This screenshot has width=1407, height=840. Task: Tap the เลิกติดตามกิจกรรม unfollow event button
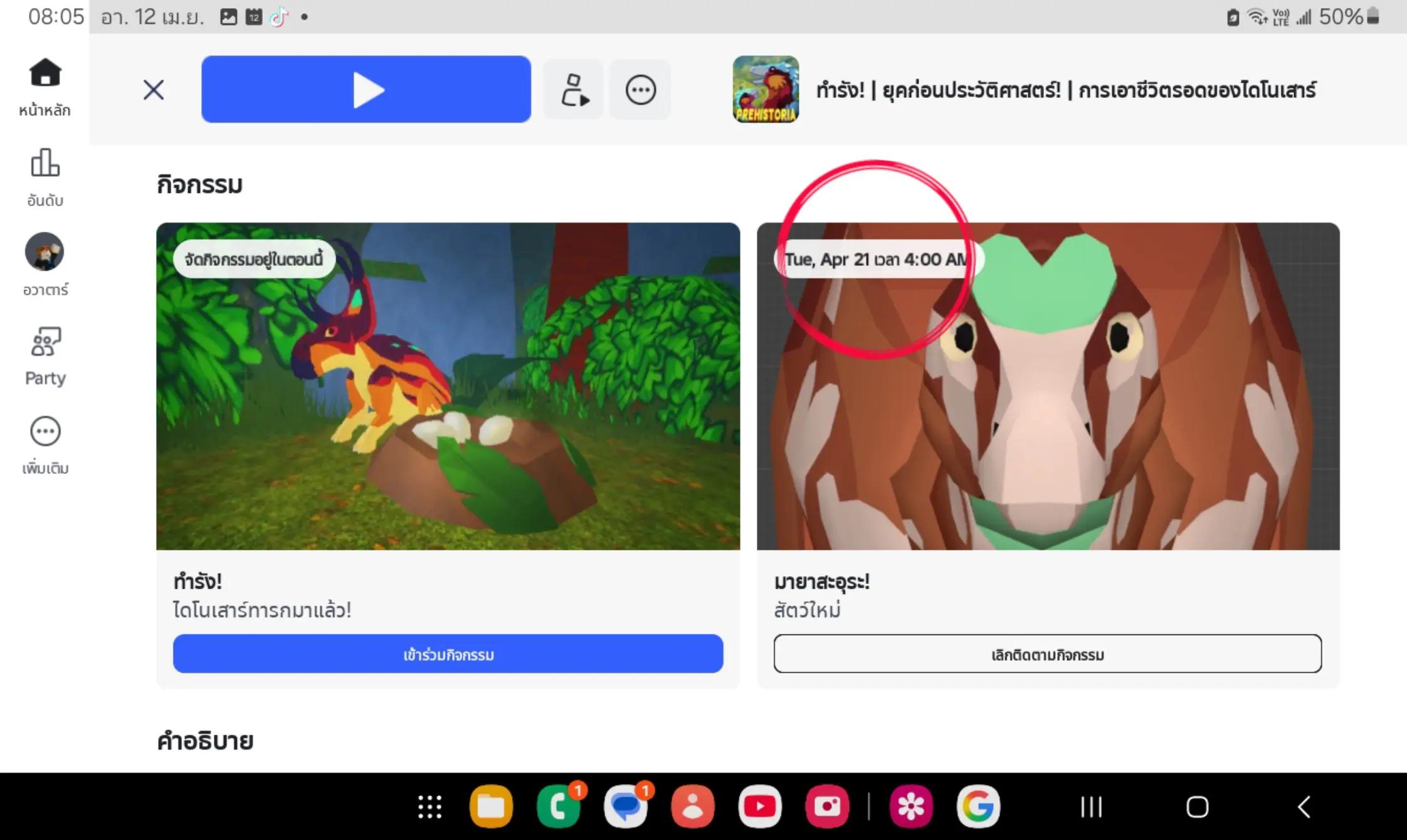pos(1048,654)
